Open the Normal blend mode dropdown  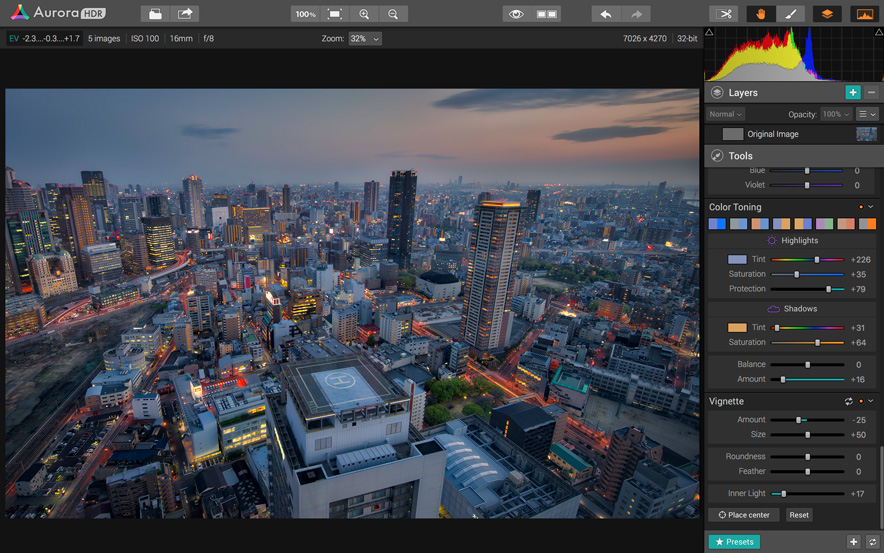[726, 114]
